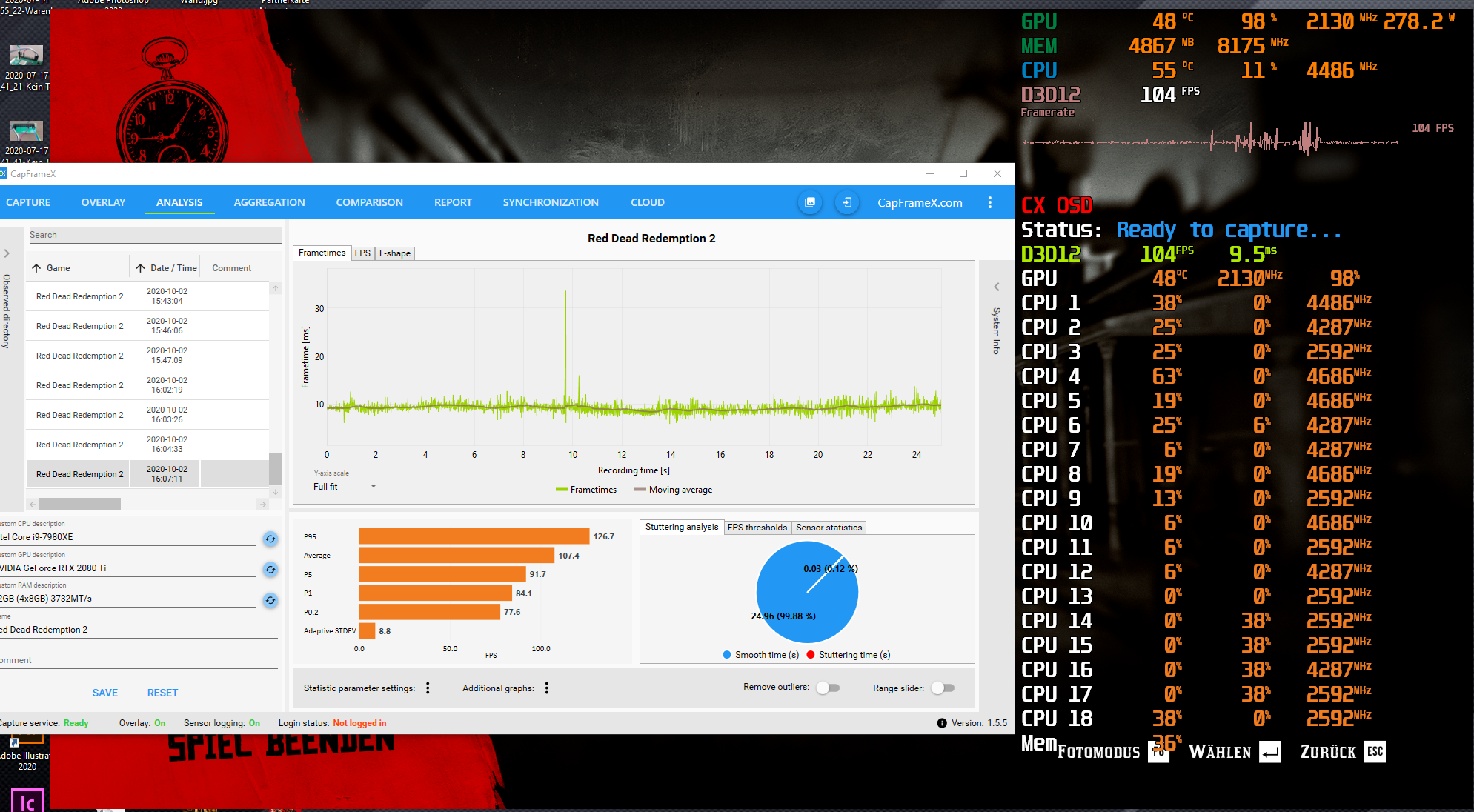
Task: Click refresh icon beside CPU description
Action: [x=270, y=539]
